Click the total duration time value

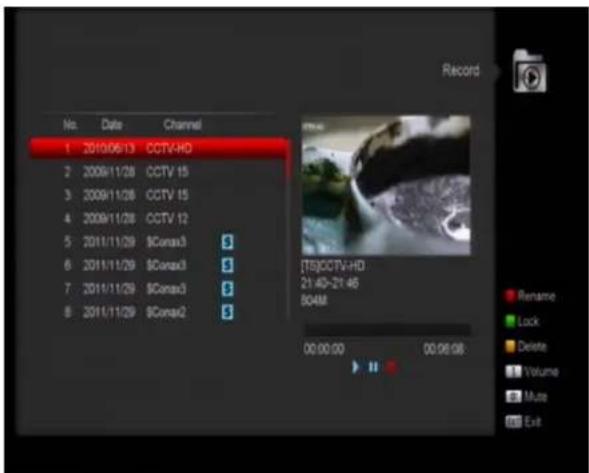click(x=444, y=349)
